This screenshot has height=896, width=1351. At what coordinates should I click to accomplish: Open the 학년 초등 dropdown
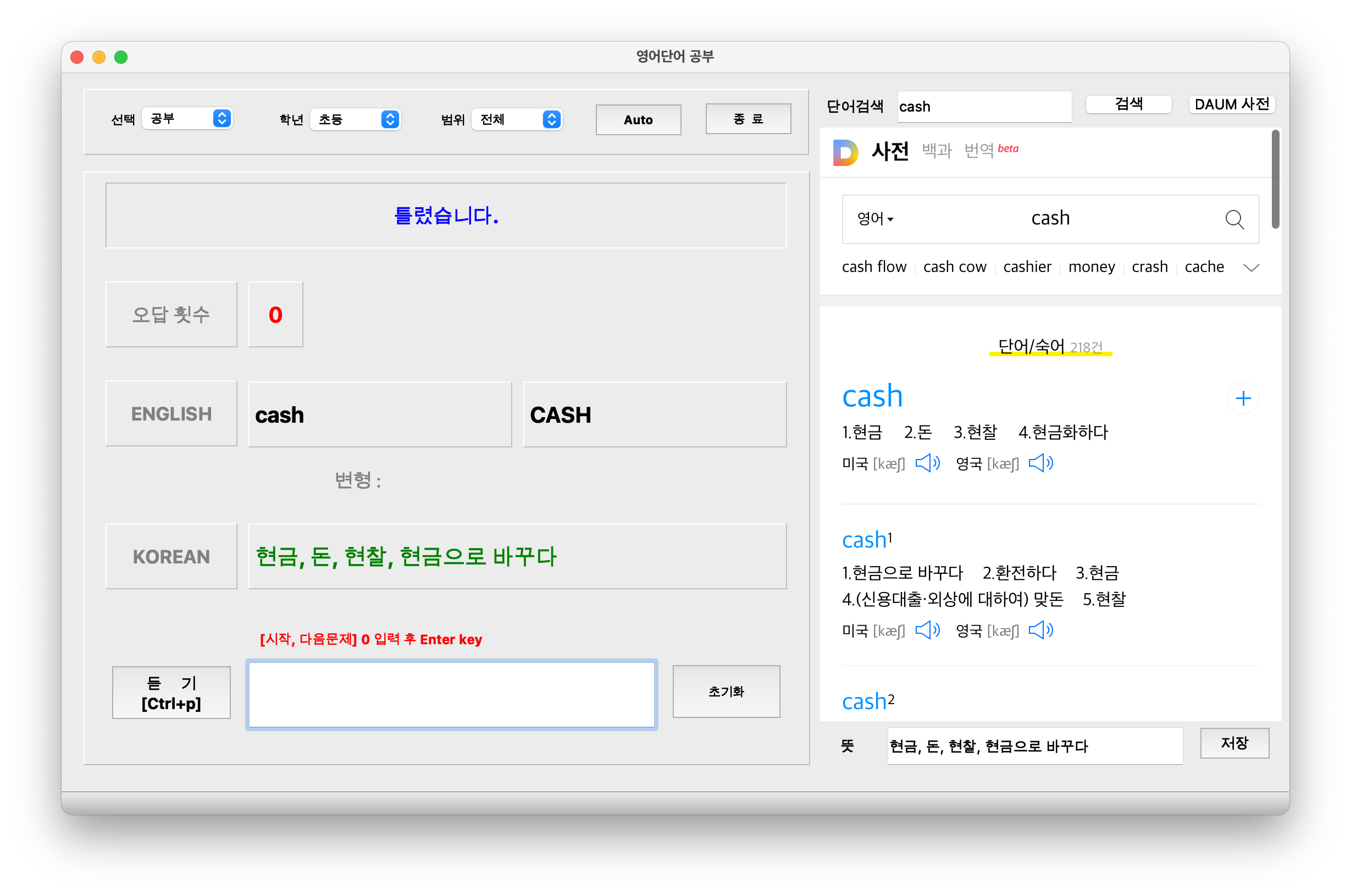[355, 119]
